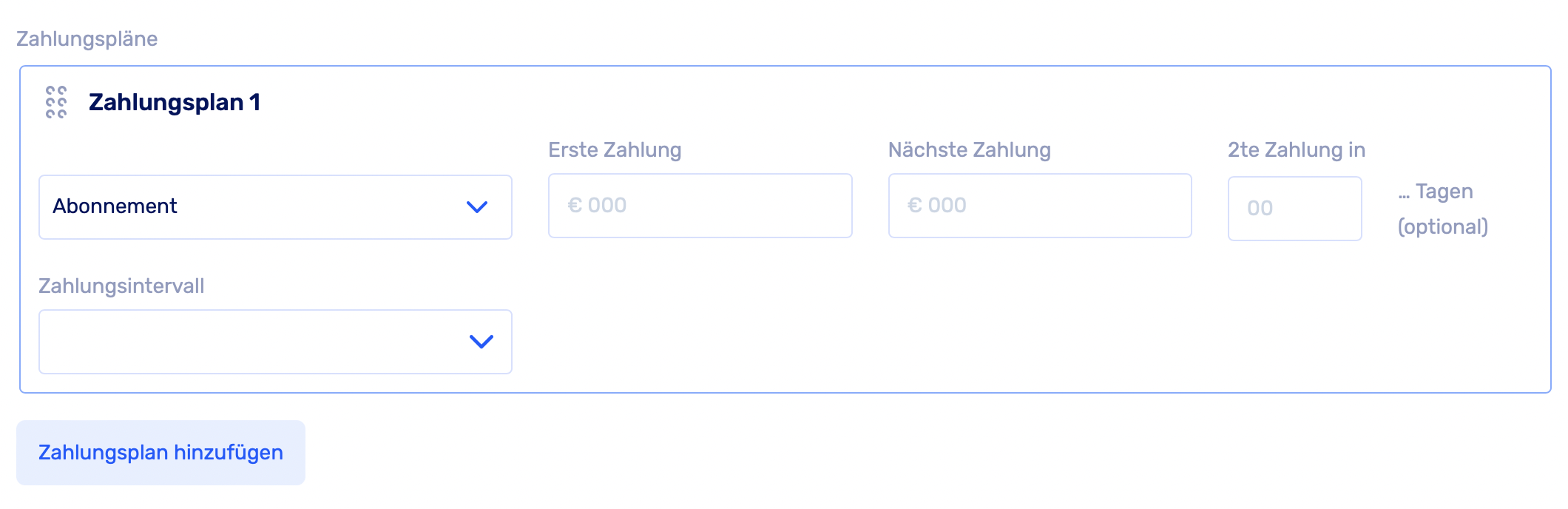Image resolution: width=1568 pixels, height=509 pixels.
Task: Open the Zahlungsintervall dropdown arrow
Action: pyautogui.click(x=481, y=342)
